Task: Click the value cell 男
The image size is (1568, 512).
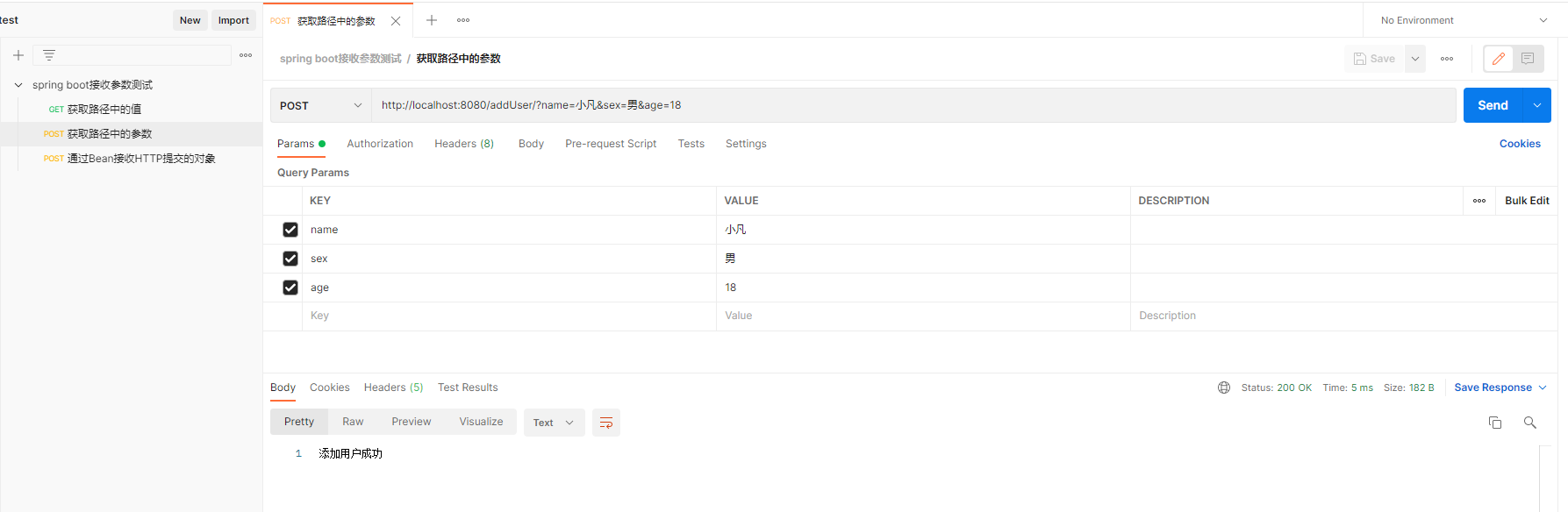Action: (923, 259)
